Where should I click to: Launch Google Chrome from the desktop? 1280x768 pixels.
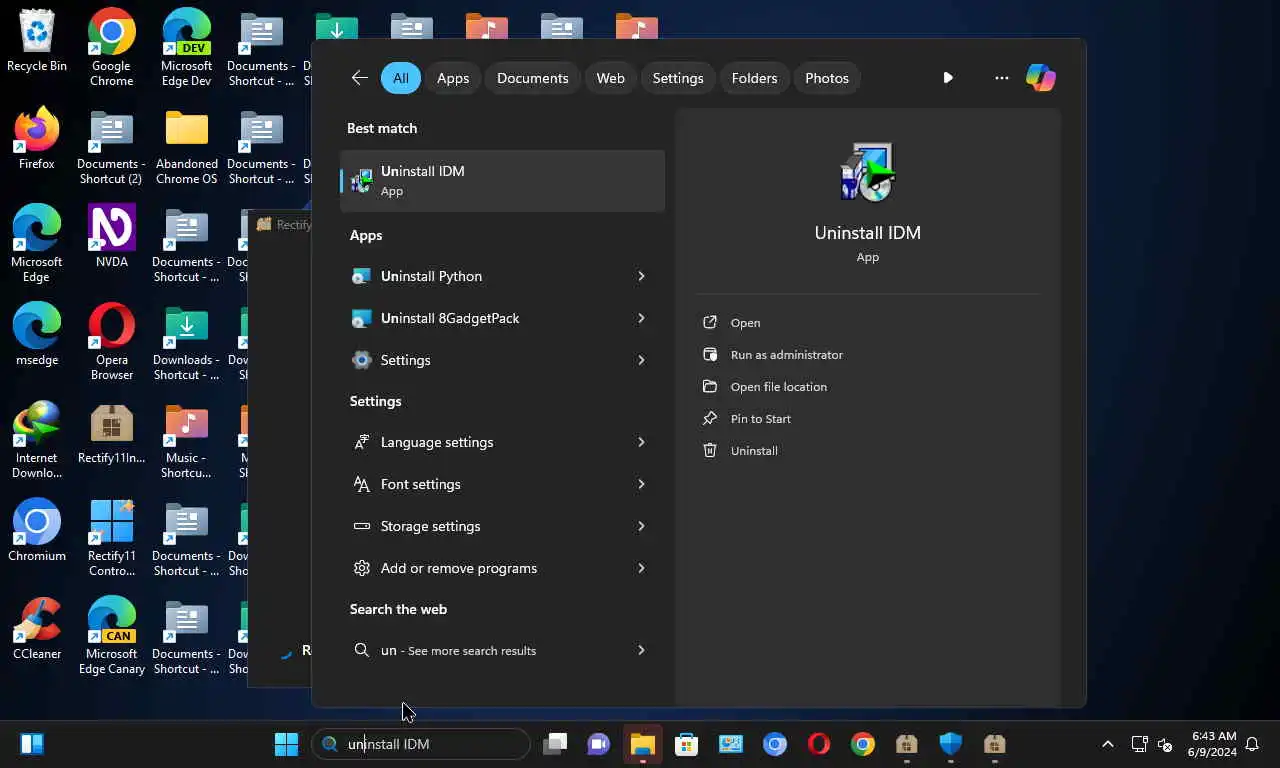[x=111, y=47]
